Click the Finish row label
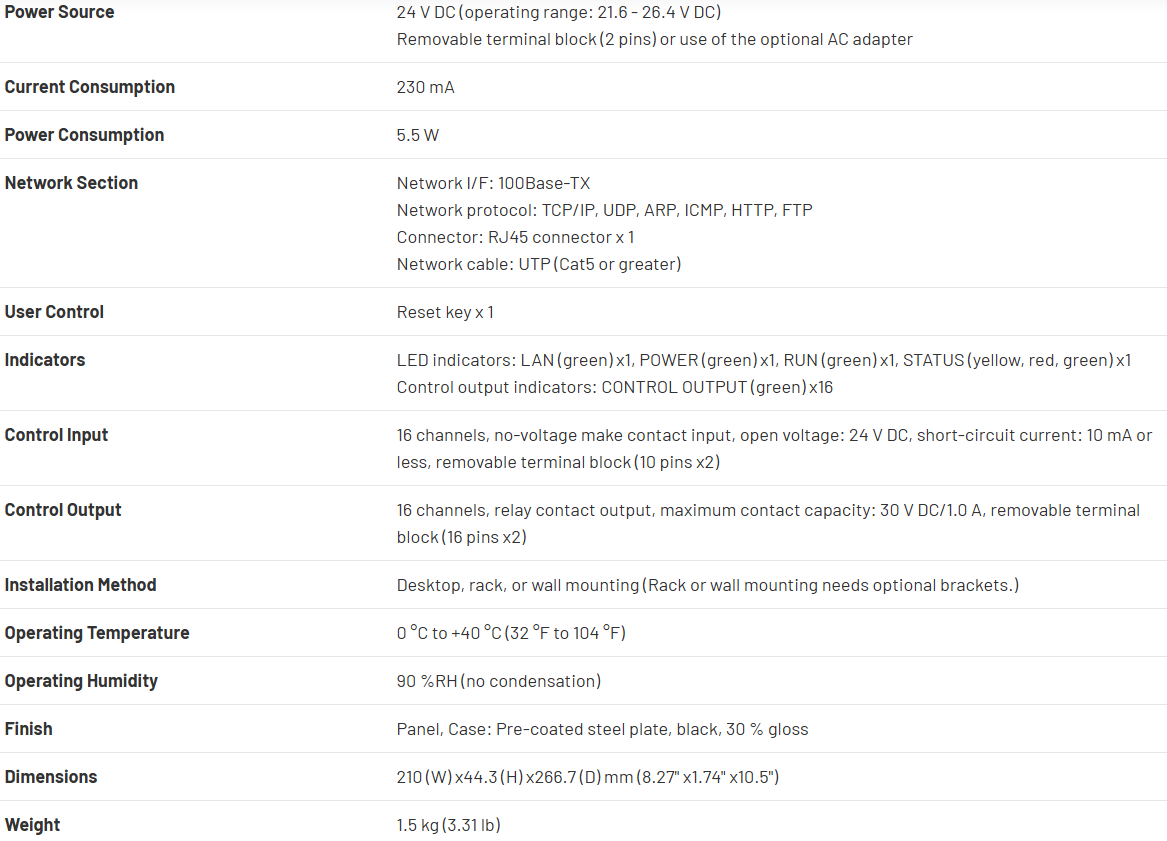Image resolution: width=1167 pixels, height=841 pixels. 28,729
